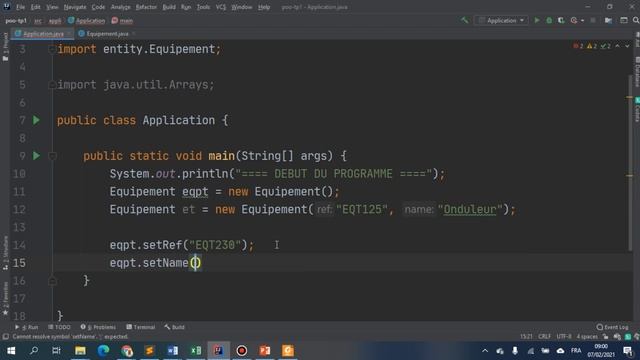
Task: Close the Equipement.java tab
Action: click(x=133, y=34)
